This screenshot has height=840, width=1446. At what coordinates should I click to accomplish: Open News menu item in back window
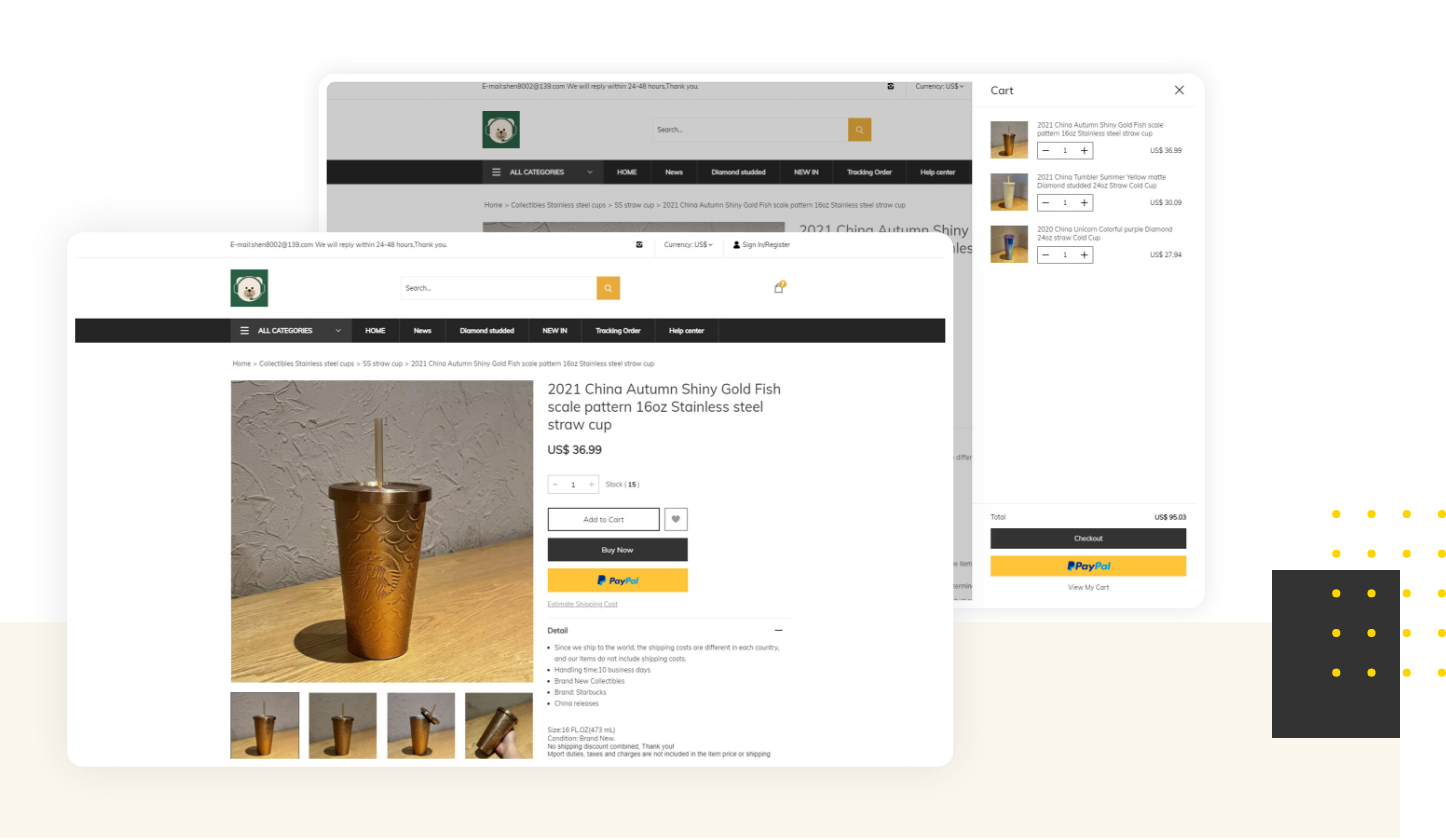pos(674,172)
